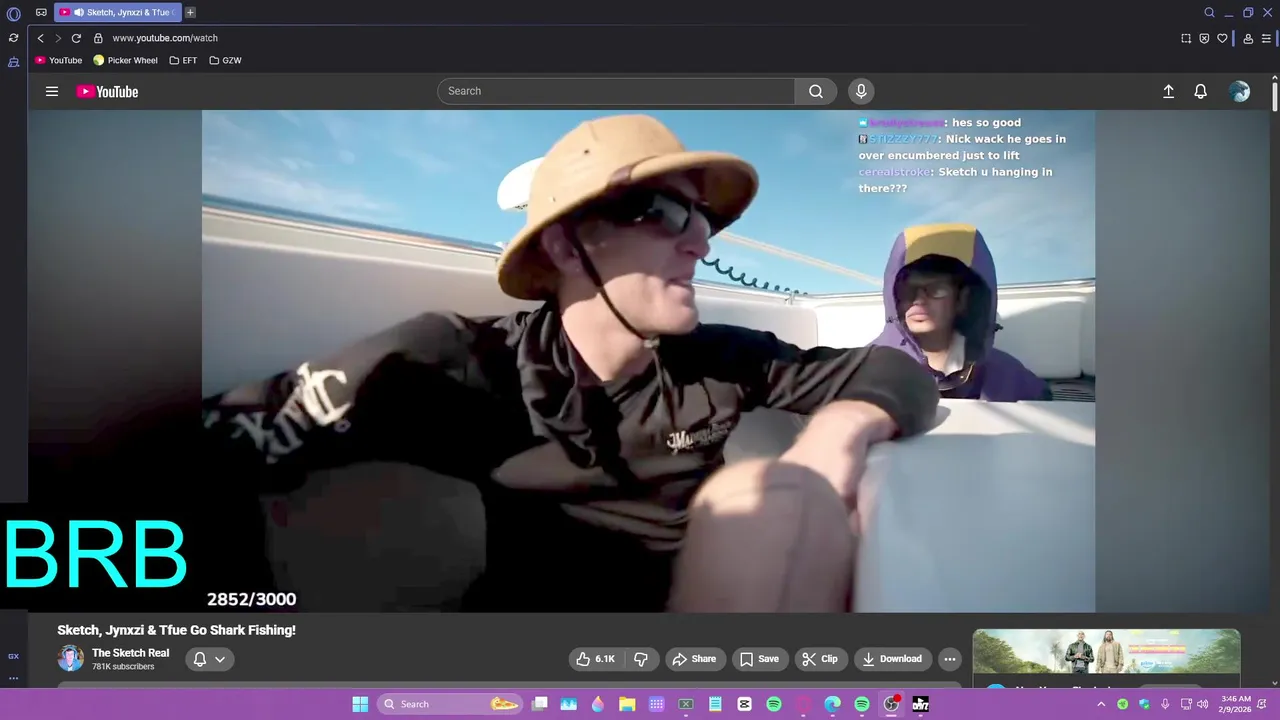Open the new tab plus button

pyautogui.click(x=190, y=13)
